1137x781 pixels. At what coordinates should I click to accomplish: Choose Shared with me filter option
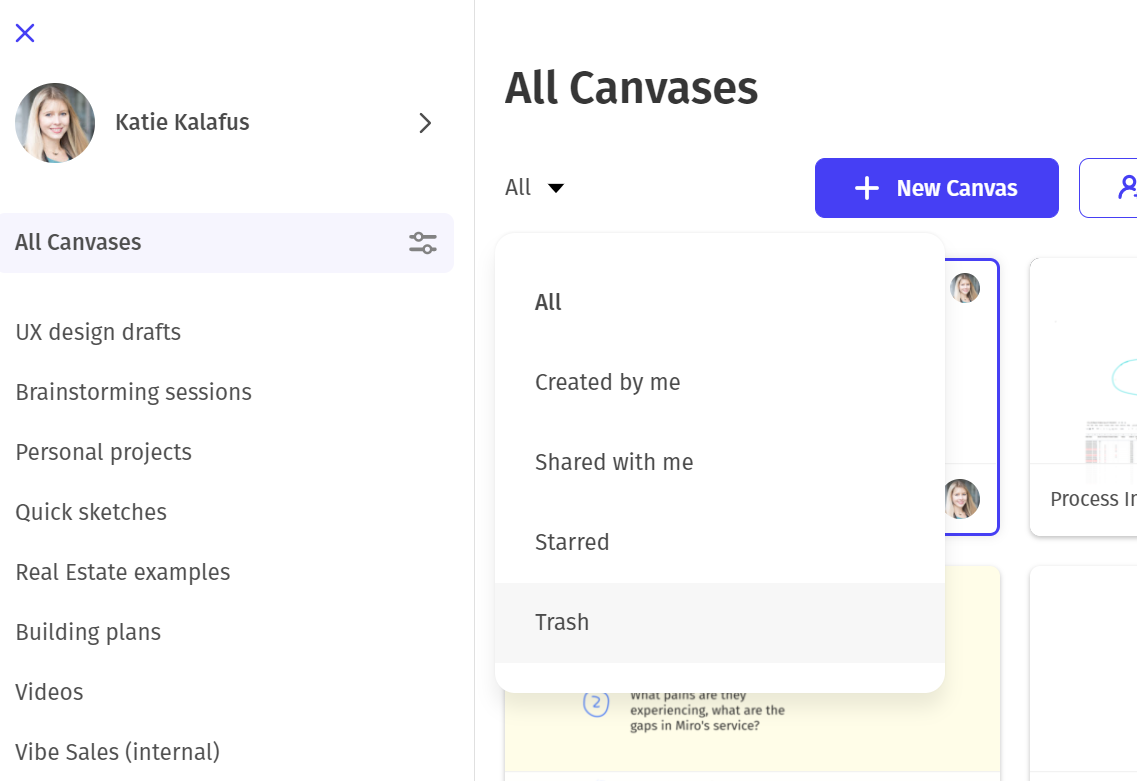coord(614,462)
